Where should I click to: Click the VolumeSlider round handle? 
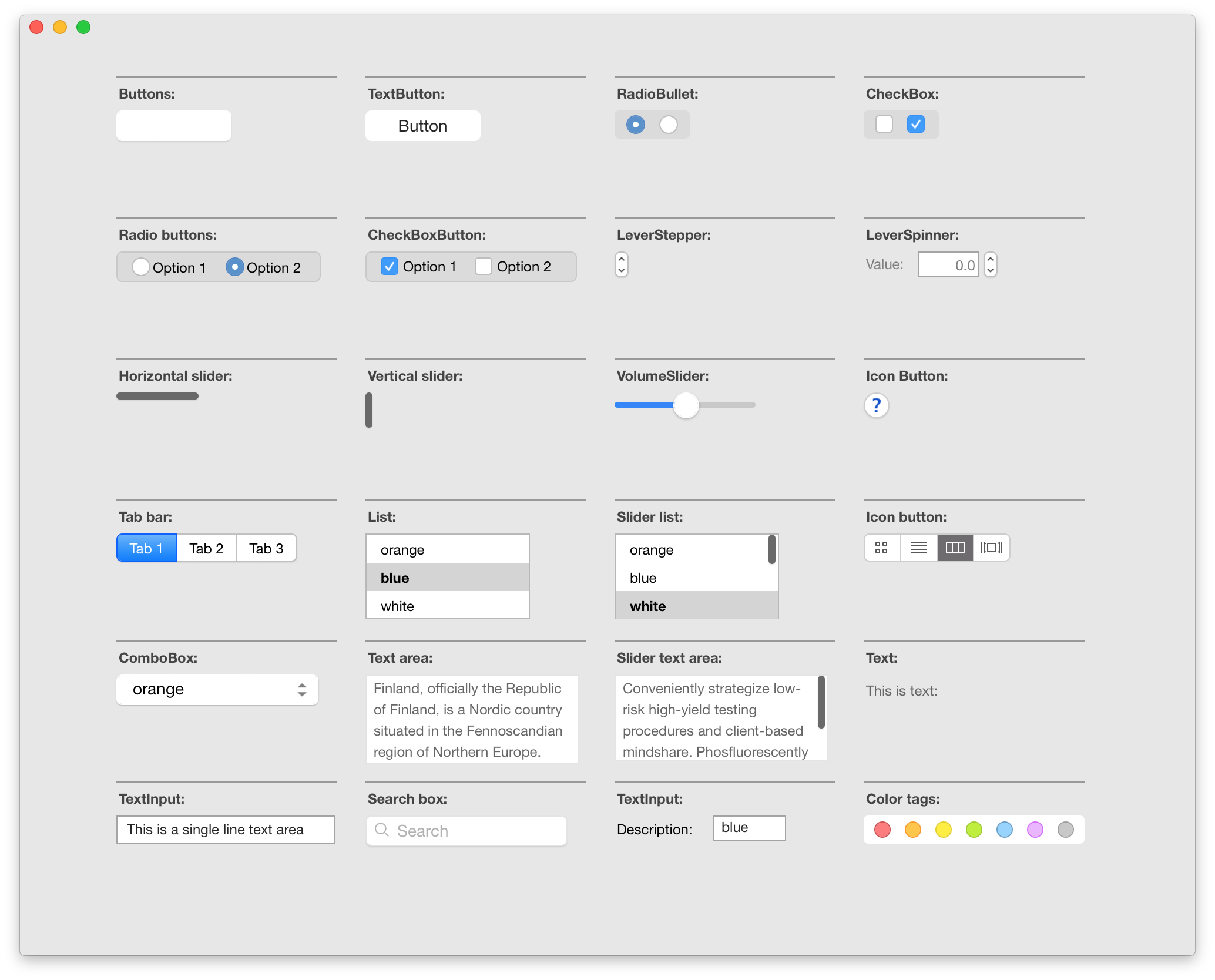click(x=686, y=405)
